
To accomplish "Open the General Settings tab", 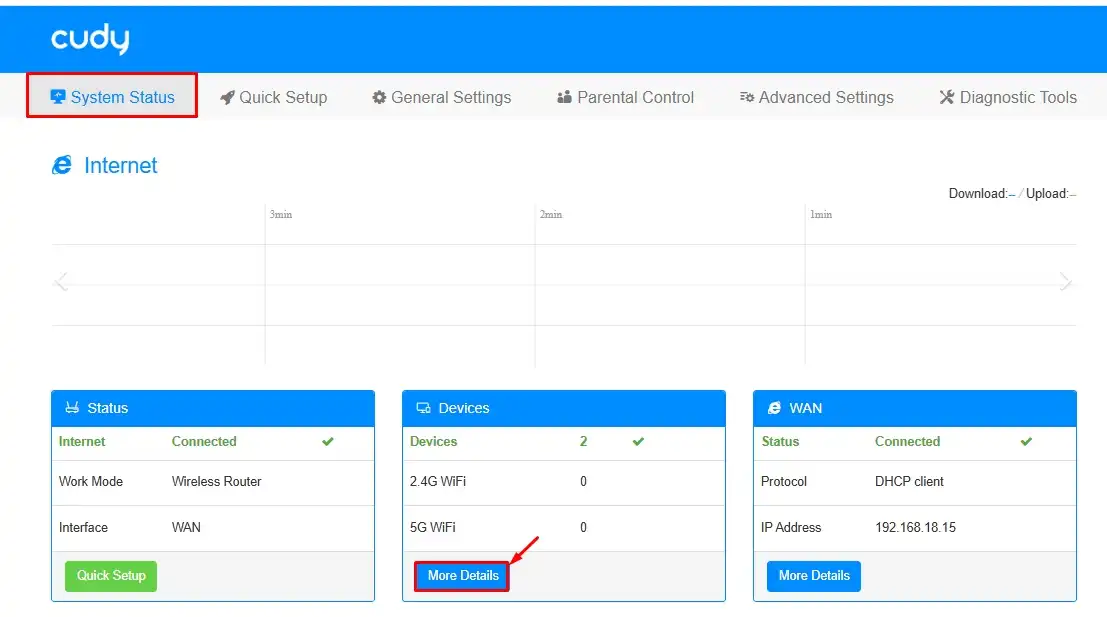I will point(442,97).
